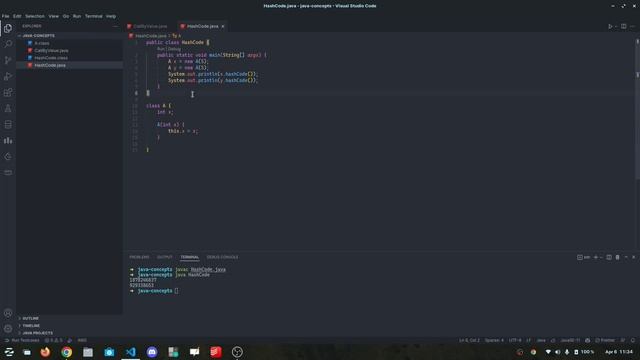Open the Source Control view

(x=8, y=60)
